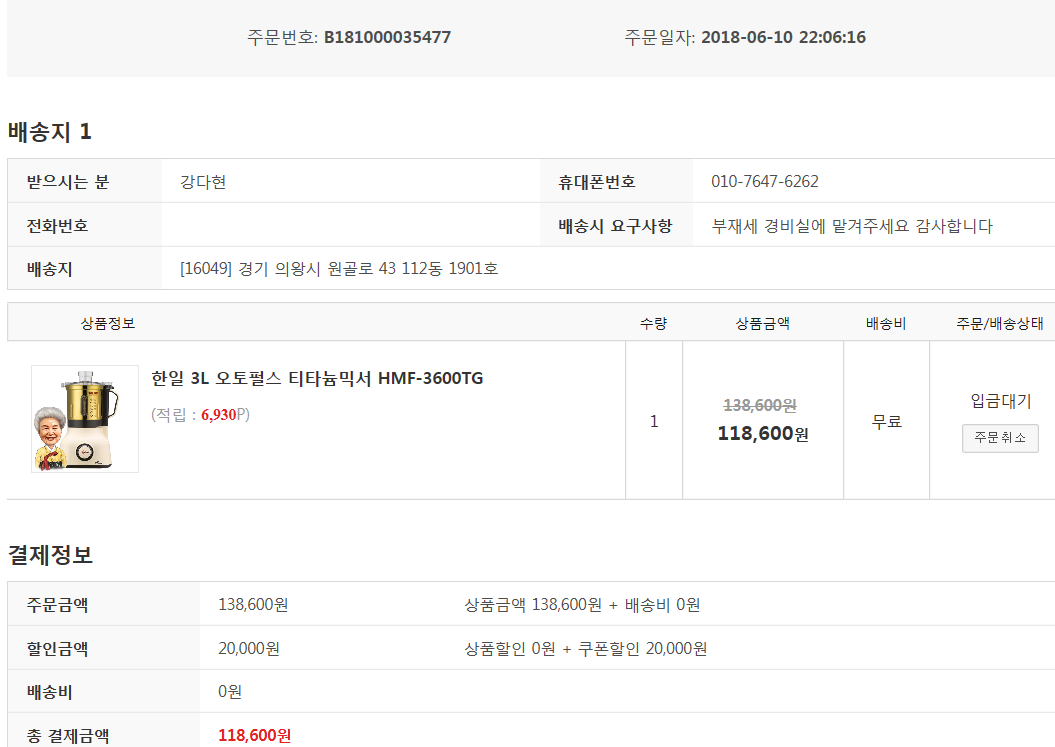Click the 6,930P reward points text
Screen dimensions: 1055x747
pos(221,415)
